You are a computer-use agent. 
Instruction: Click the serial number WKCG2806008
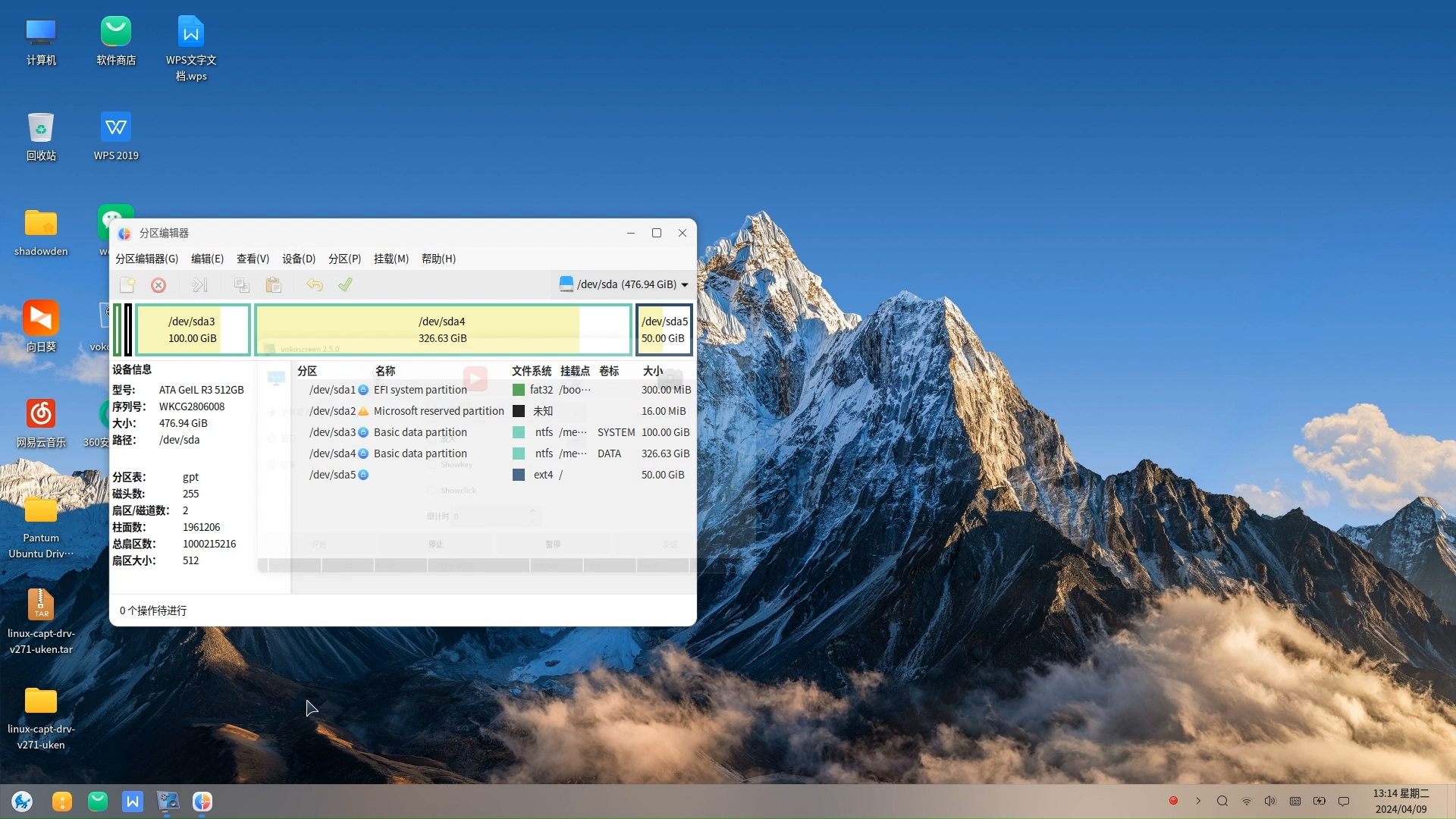[192, 406]
